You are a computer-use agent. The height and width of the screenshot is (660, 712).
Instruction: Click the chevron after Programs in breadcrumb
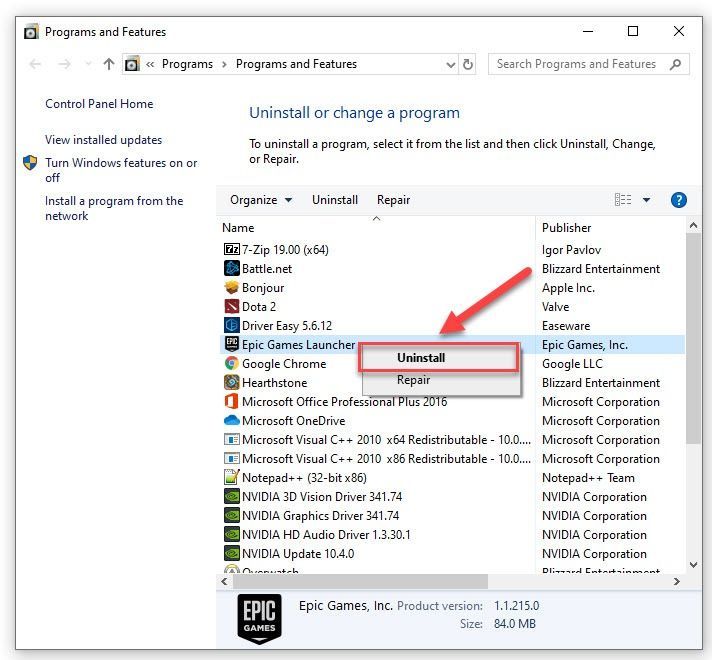224,65
